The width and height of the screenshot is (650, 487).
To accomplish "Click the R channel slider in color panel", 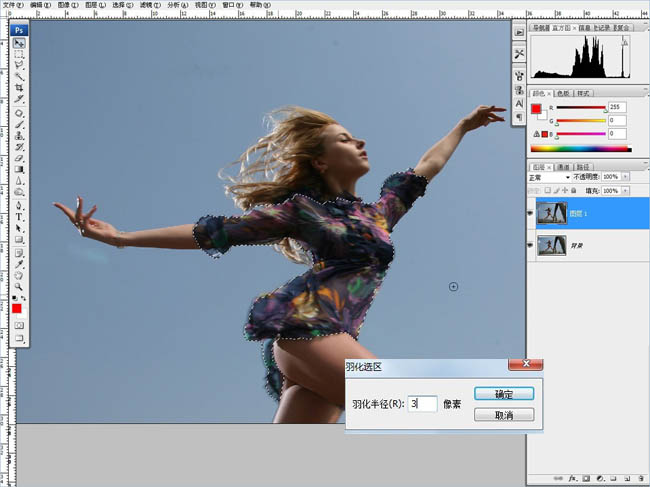I will [580, 107].
